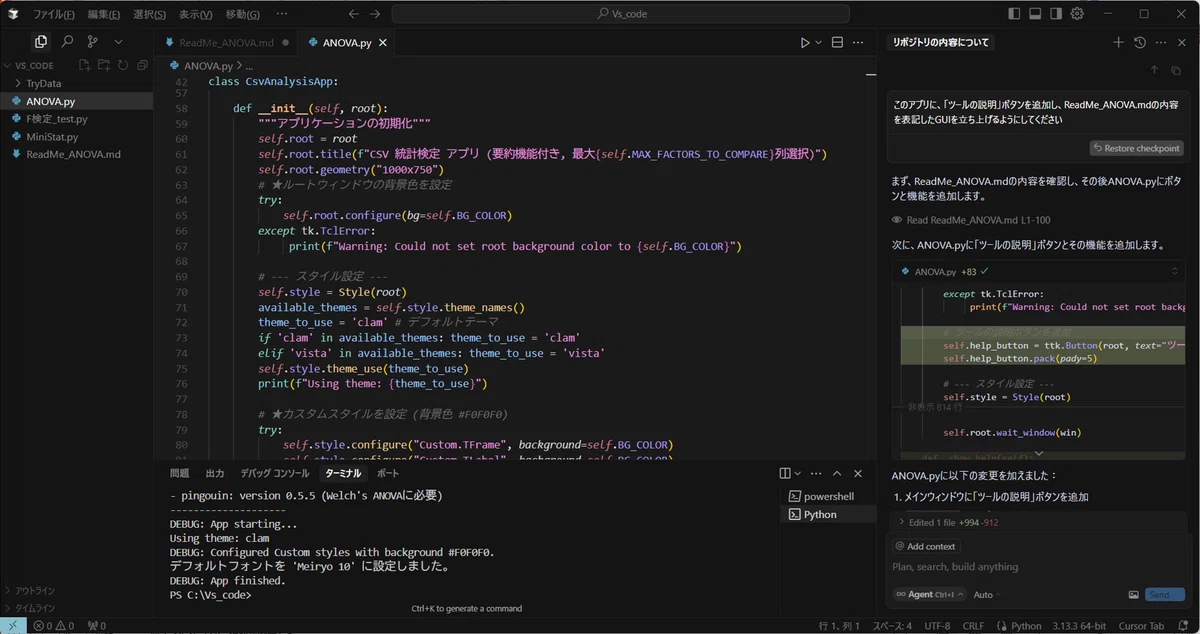Switch to the ReadMe_ANOVA.md editor tab
This screenshot has height=634, width=1200.
pos(226,43)
